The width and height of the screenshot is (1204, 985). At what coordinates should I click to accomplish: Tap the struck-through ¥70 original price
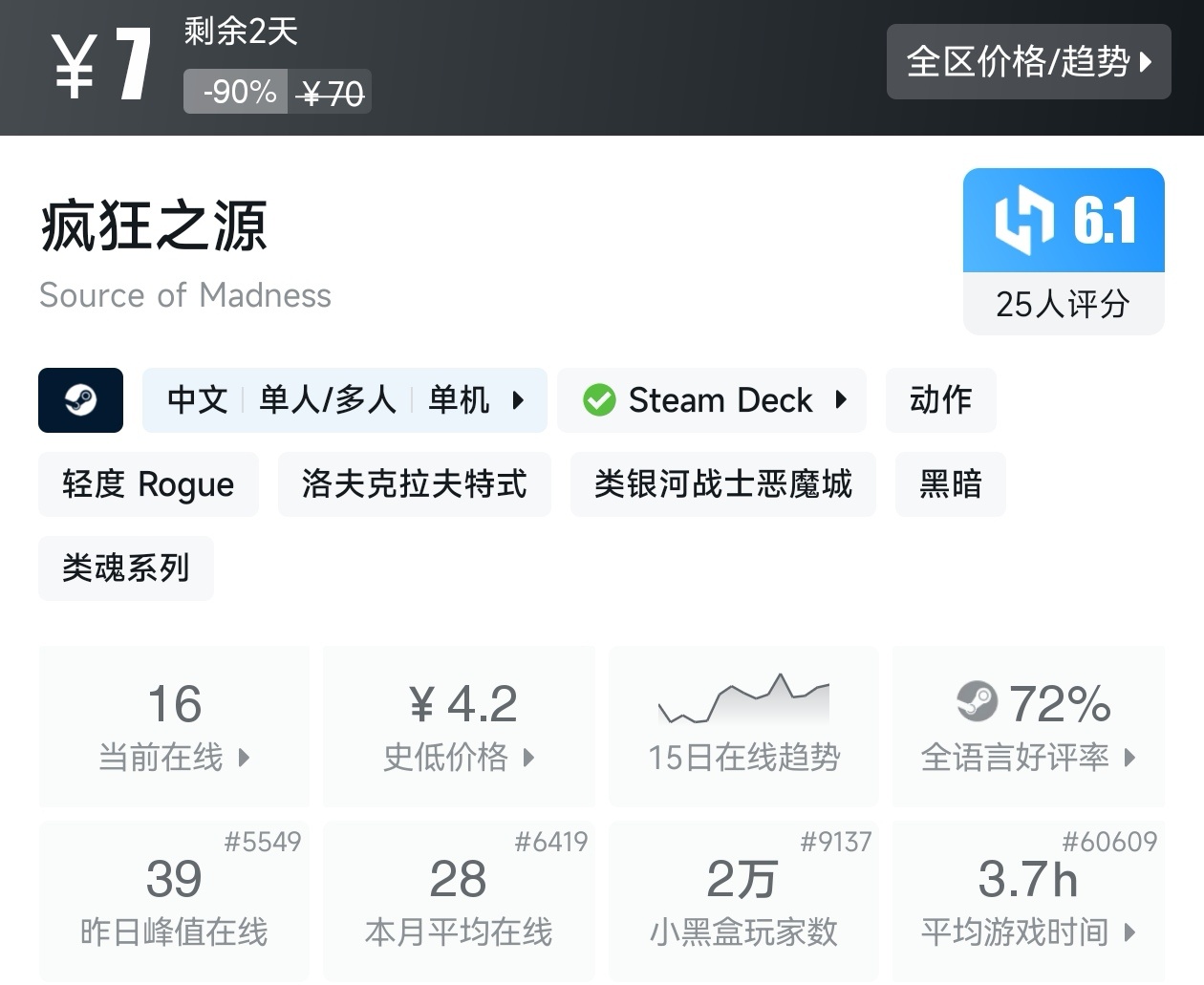(x=332, y=94)
